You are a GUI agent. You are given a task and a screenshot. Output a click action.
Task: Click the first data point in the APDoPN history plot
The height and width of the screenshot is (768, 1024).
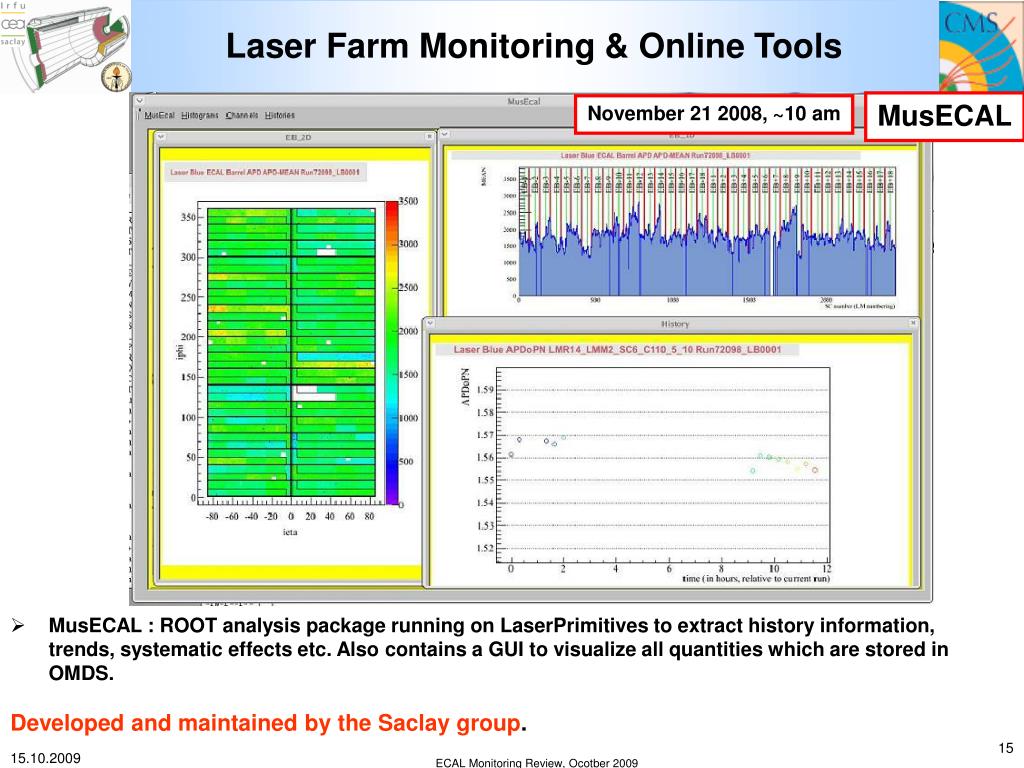click(x=511, y=455)
